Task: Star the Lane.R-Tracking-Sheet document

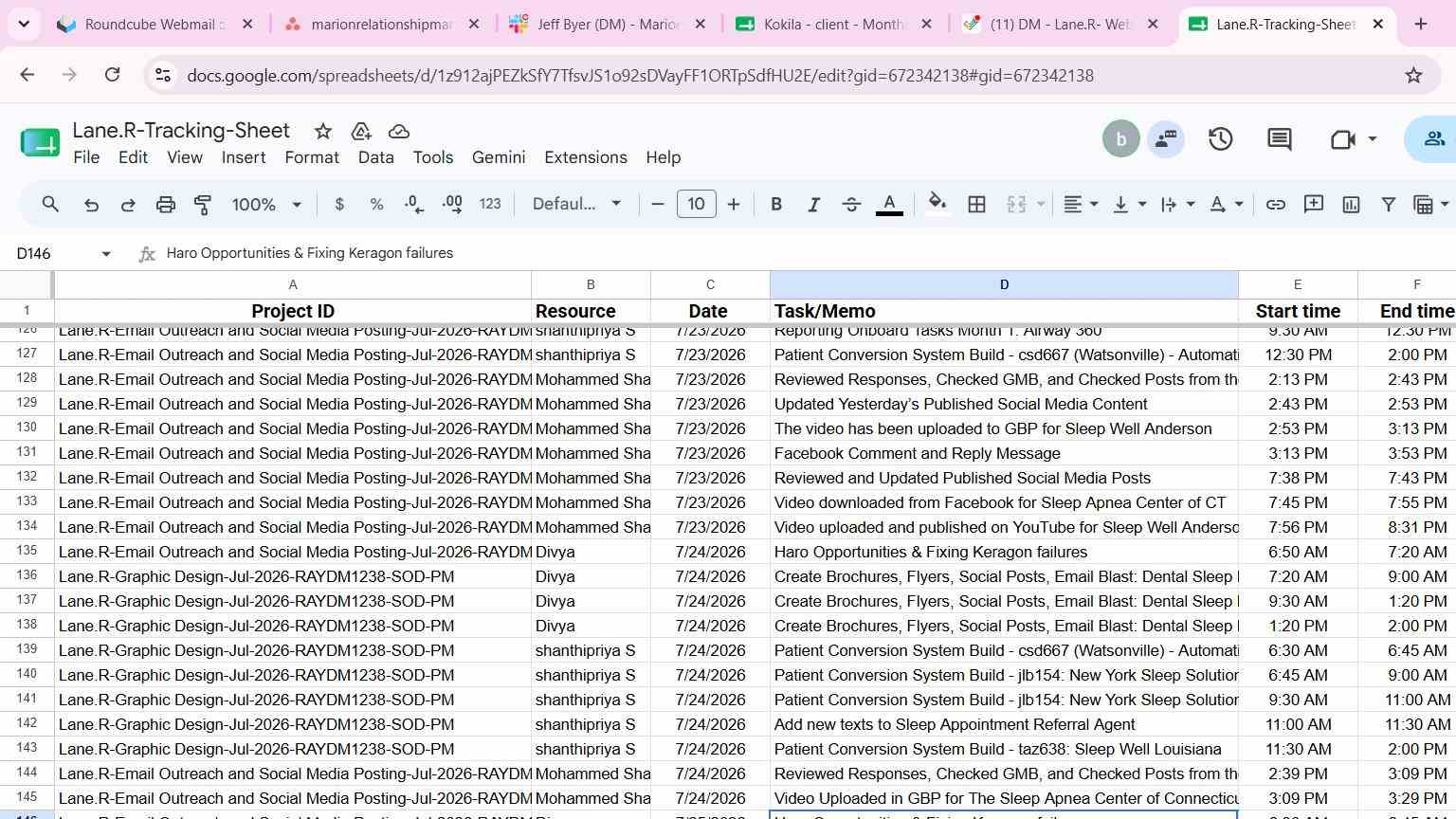Action: pos(323,131)
